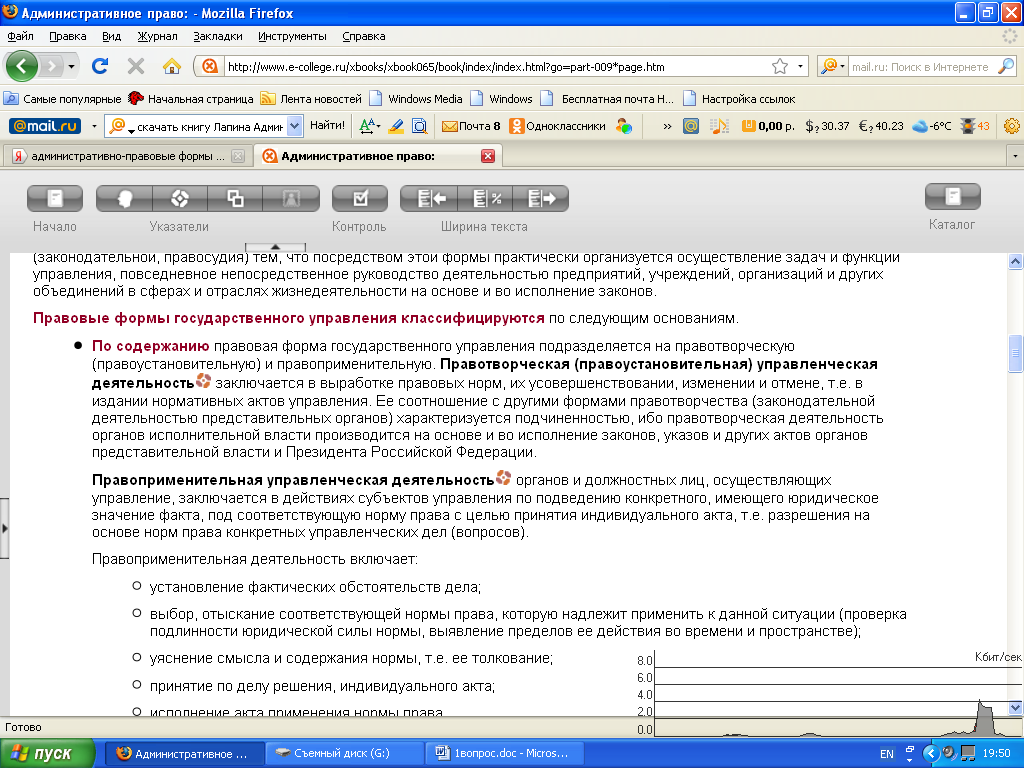
Task: Open the Правка menu
Action: pyautogui.click(x=67, y=37)
